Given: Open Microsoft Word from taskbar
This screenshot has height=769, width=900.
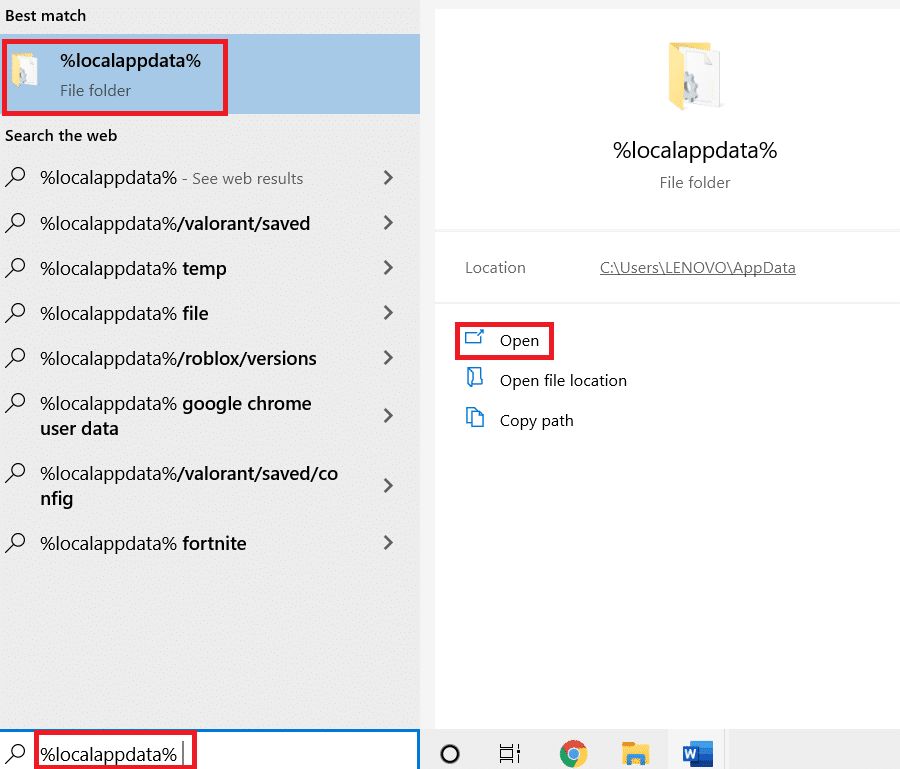Looking at the screenshot, I should (697, 754).
